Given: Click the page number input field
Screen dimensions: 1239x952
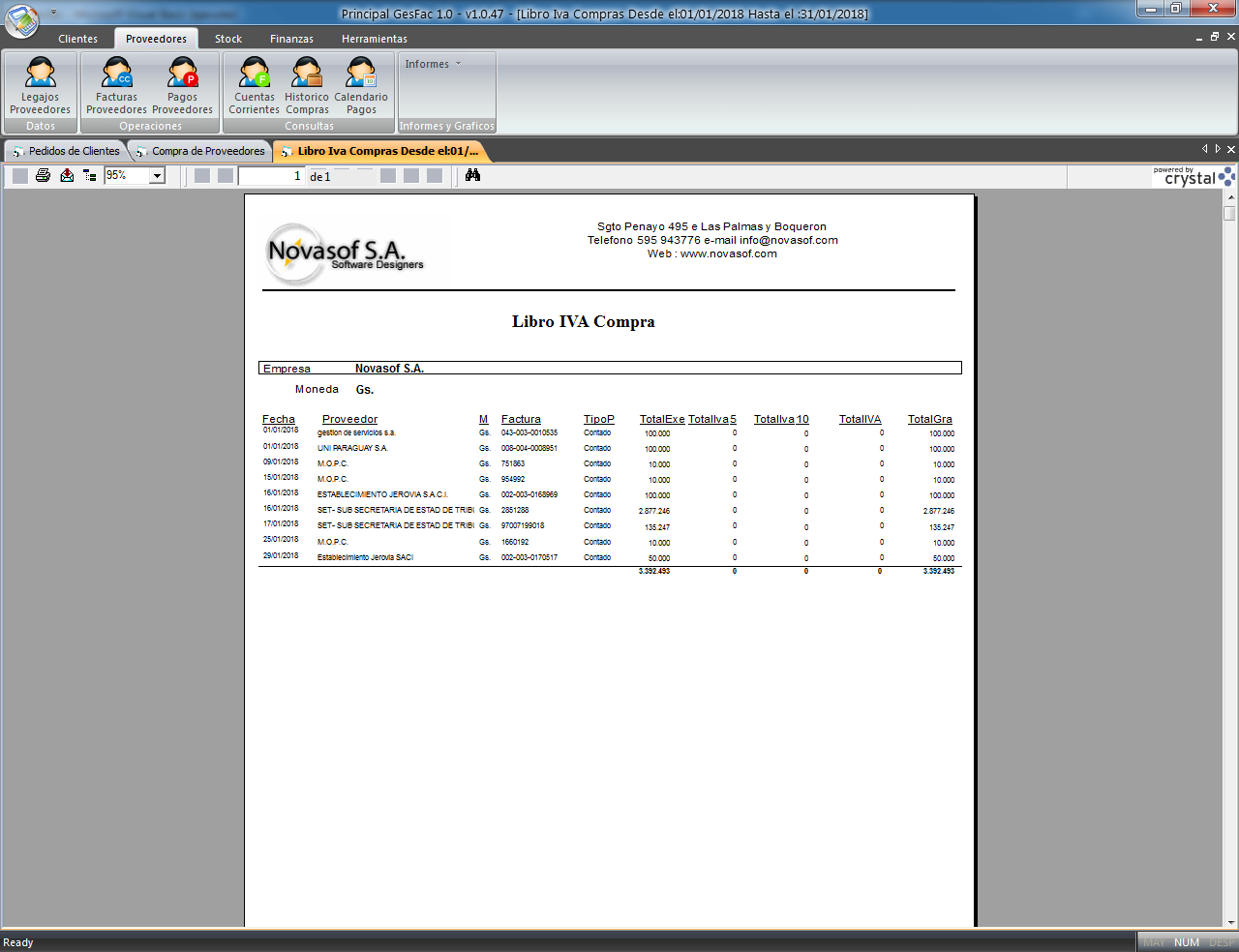Looking at the screenshot, I should (x=271, y=176).
